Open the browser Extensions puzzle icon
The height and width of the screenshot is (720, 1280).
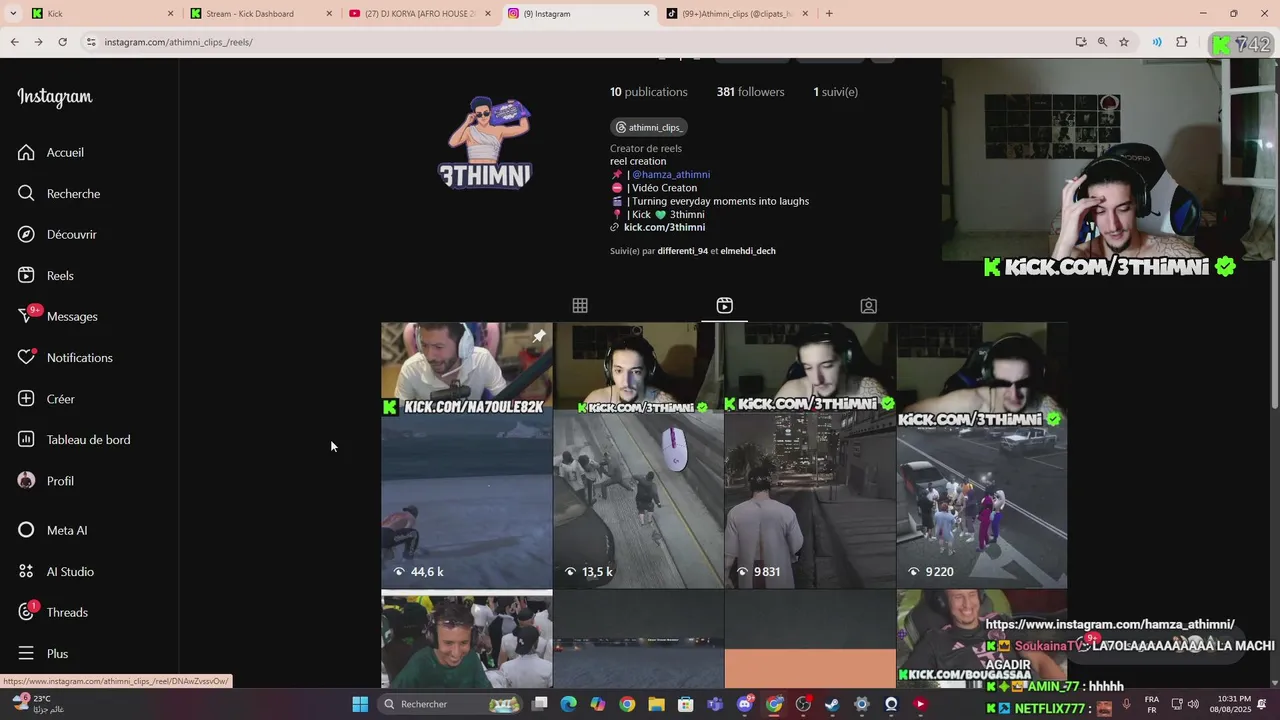click(1181, 42)
